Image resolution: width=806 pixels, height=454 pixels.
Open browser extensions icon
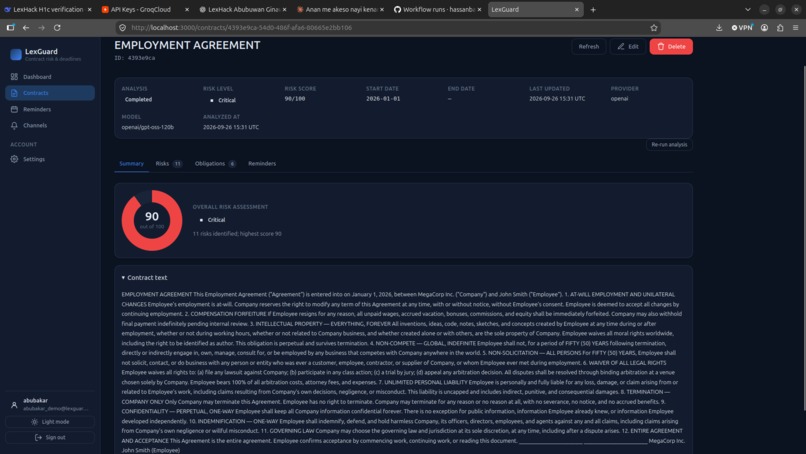780,28
